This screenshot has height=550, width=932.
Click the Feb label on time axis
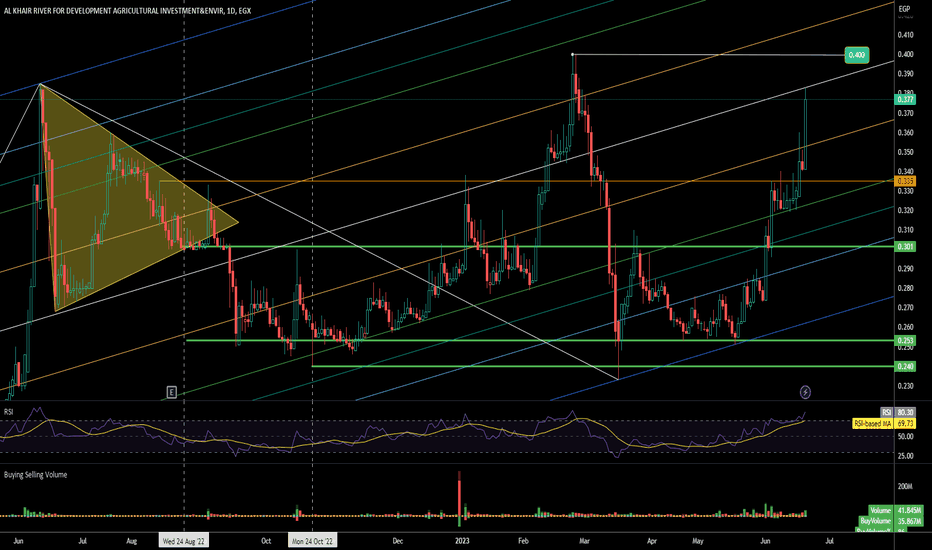pyautogui.click(x=523, y=541)
